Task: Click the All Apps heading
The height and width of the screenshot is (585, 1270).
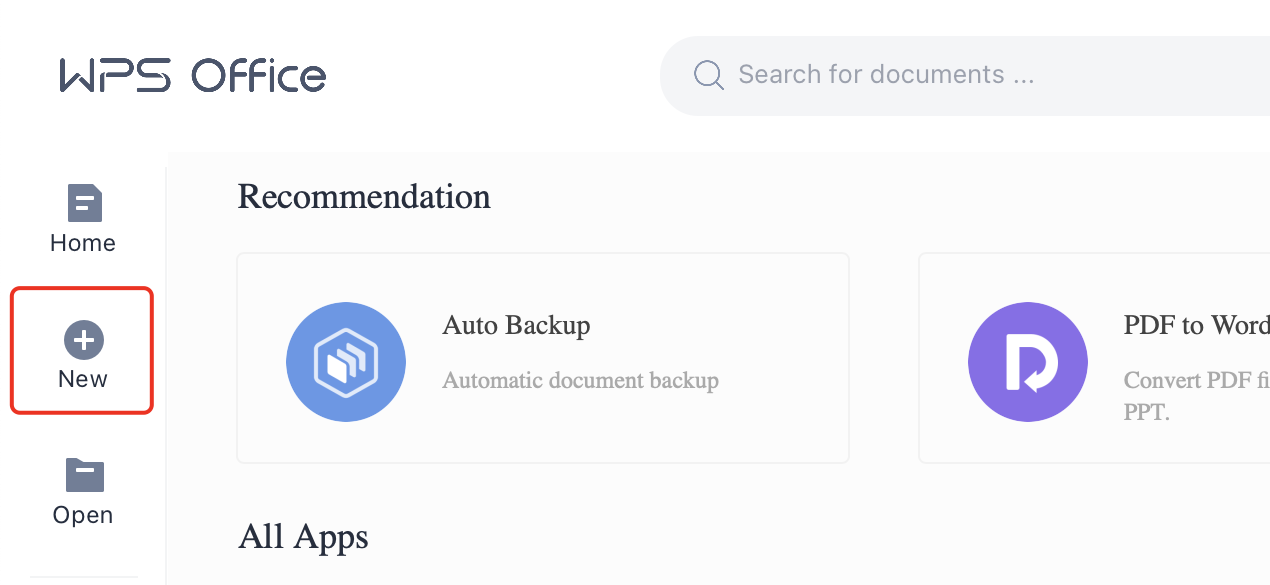Action: (x=303, y=537)
